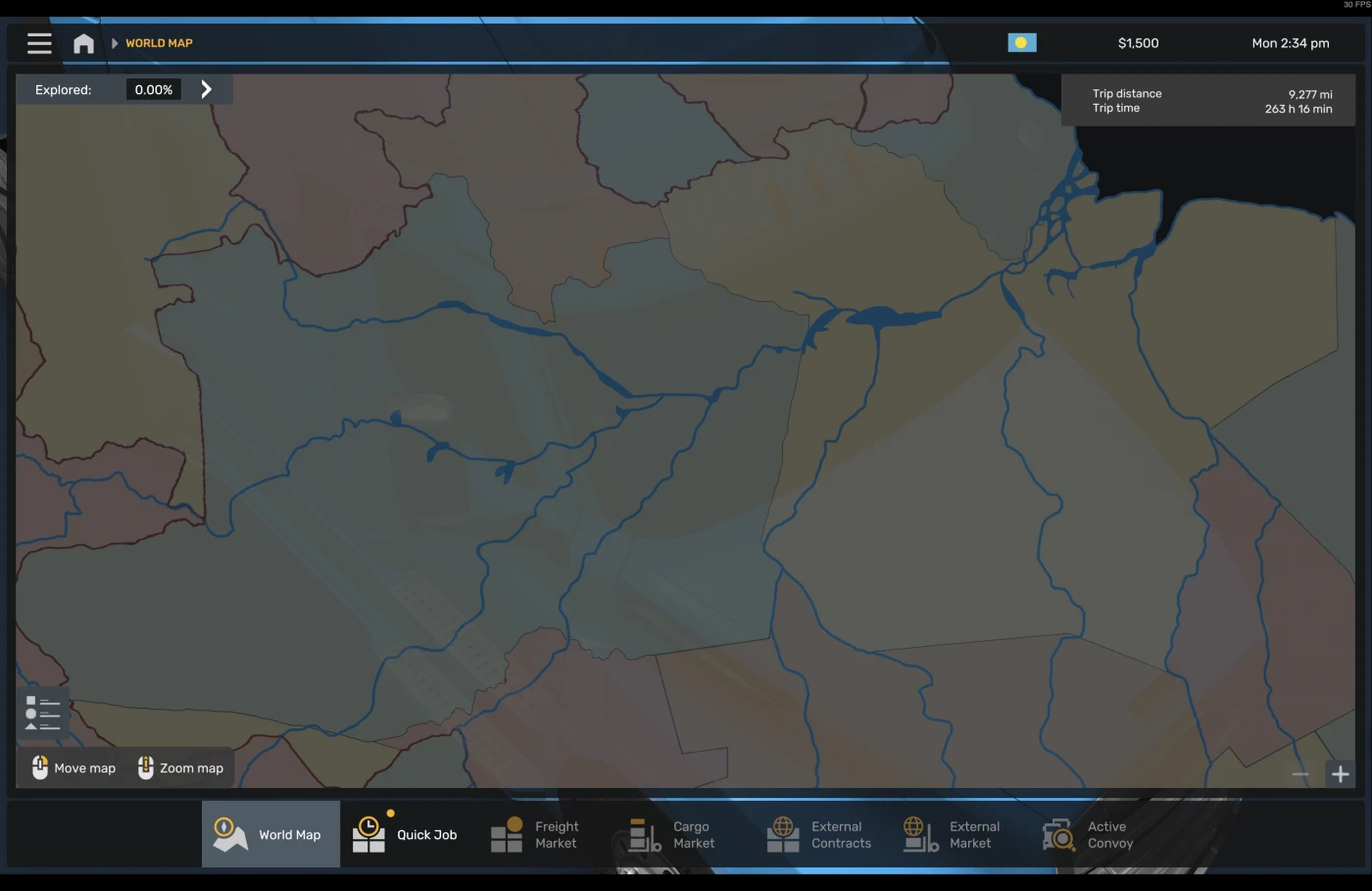Open the Active Convoy magnifier icon
The image size is (1372, 891).
click(x=1057, y=834)
